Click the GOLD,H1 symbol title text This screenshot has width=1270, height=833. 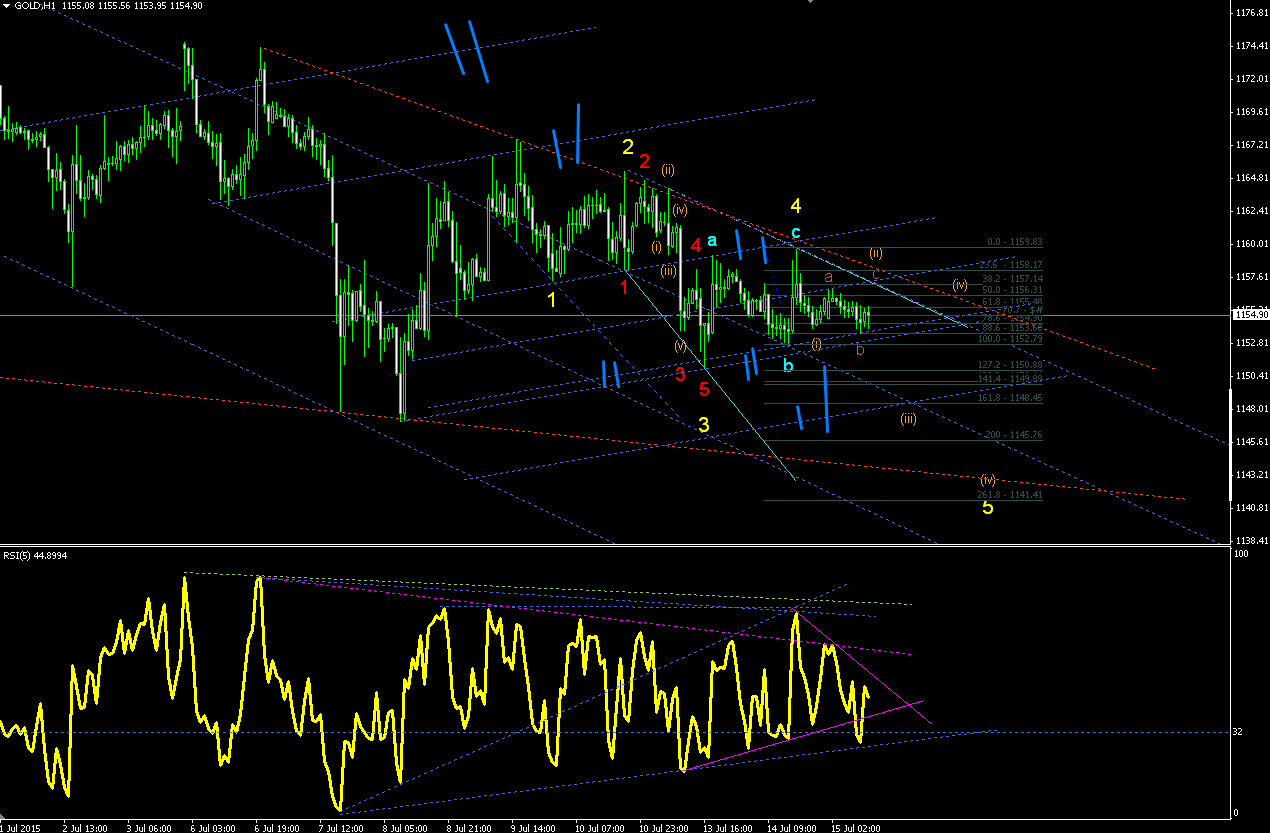coord(34,6)
